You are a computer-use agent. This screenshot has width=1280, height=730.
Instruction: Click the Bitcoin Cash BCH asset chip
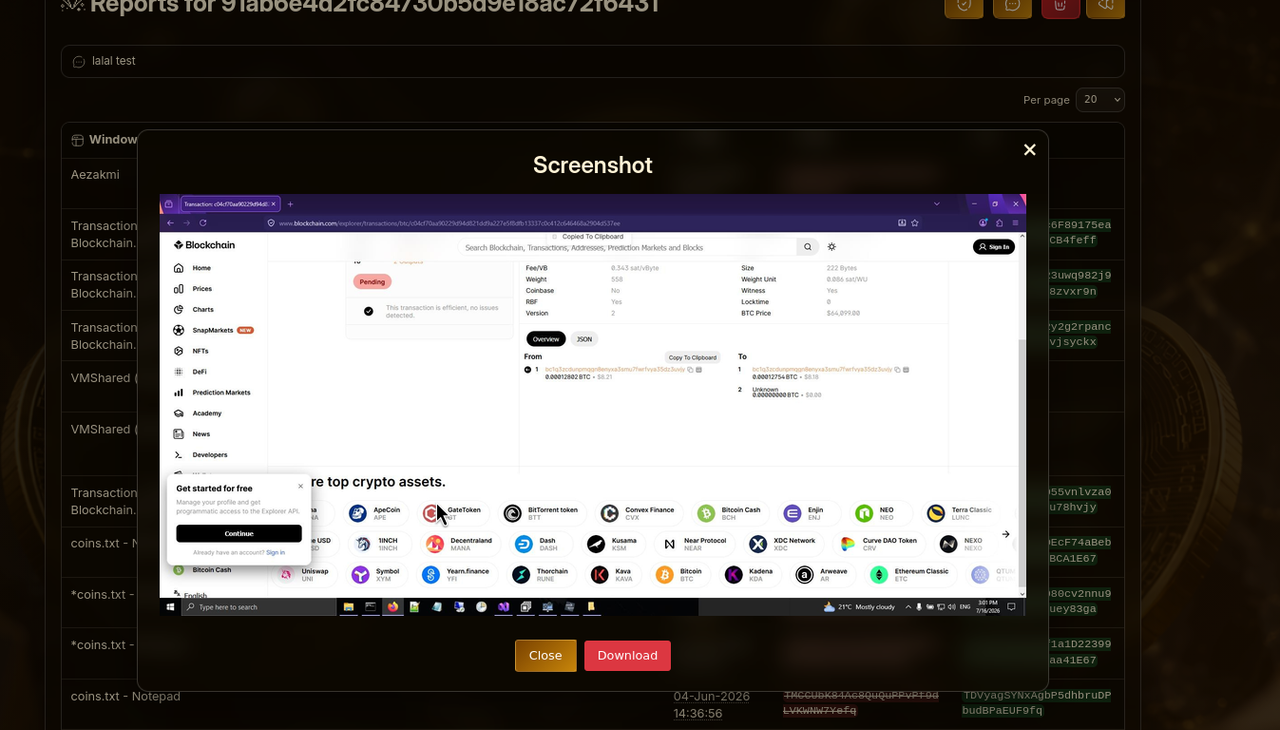[732, 514]
